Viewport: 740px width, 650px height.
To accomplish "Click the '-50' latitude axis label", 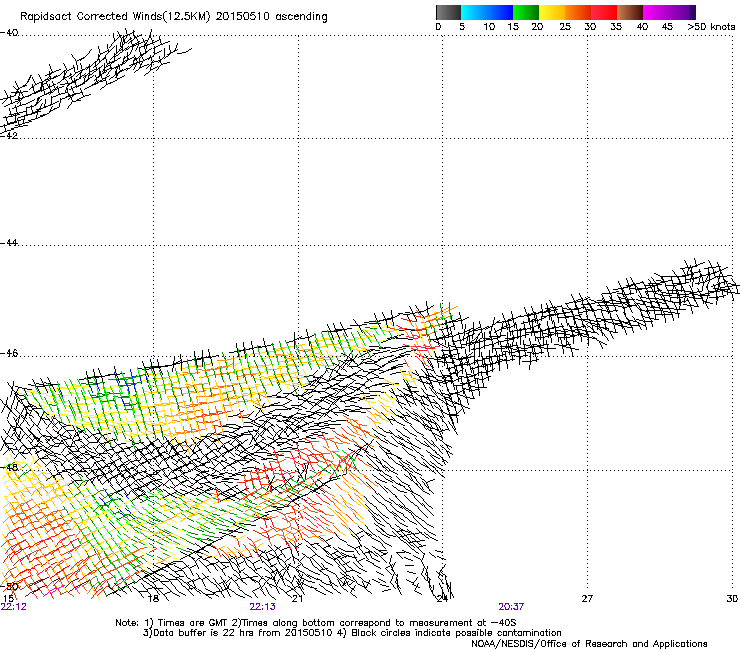I will pos(9,587).
